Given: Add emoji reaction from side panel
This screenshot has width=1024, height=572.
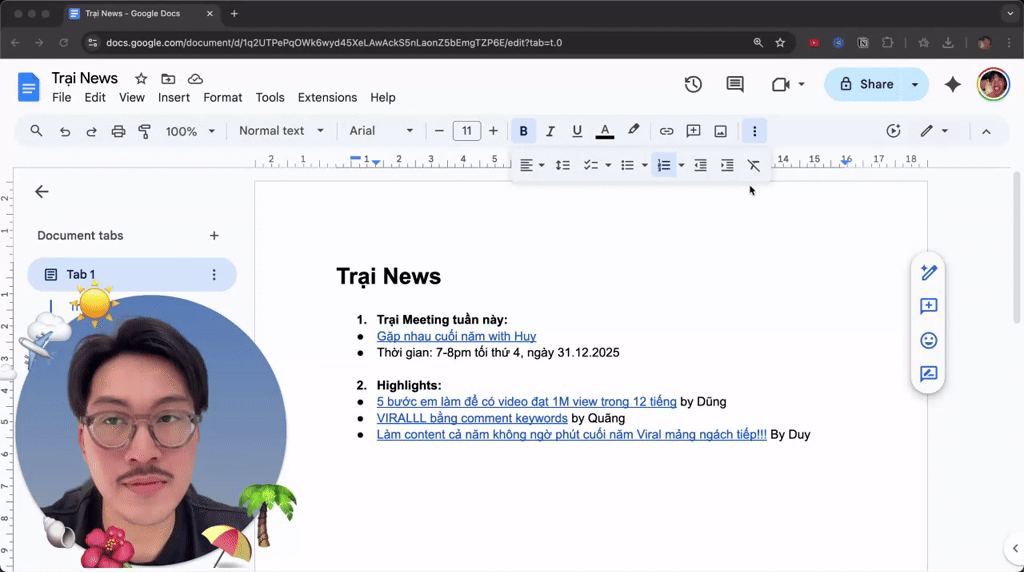Looking at the screenshot, I should coord(928,340).
